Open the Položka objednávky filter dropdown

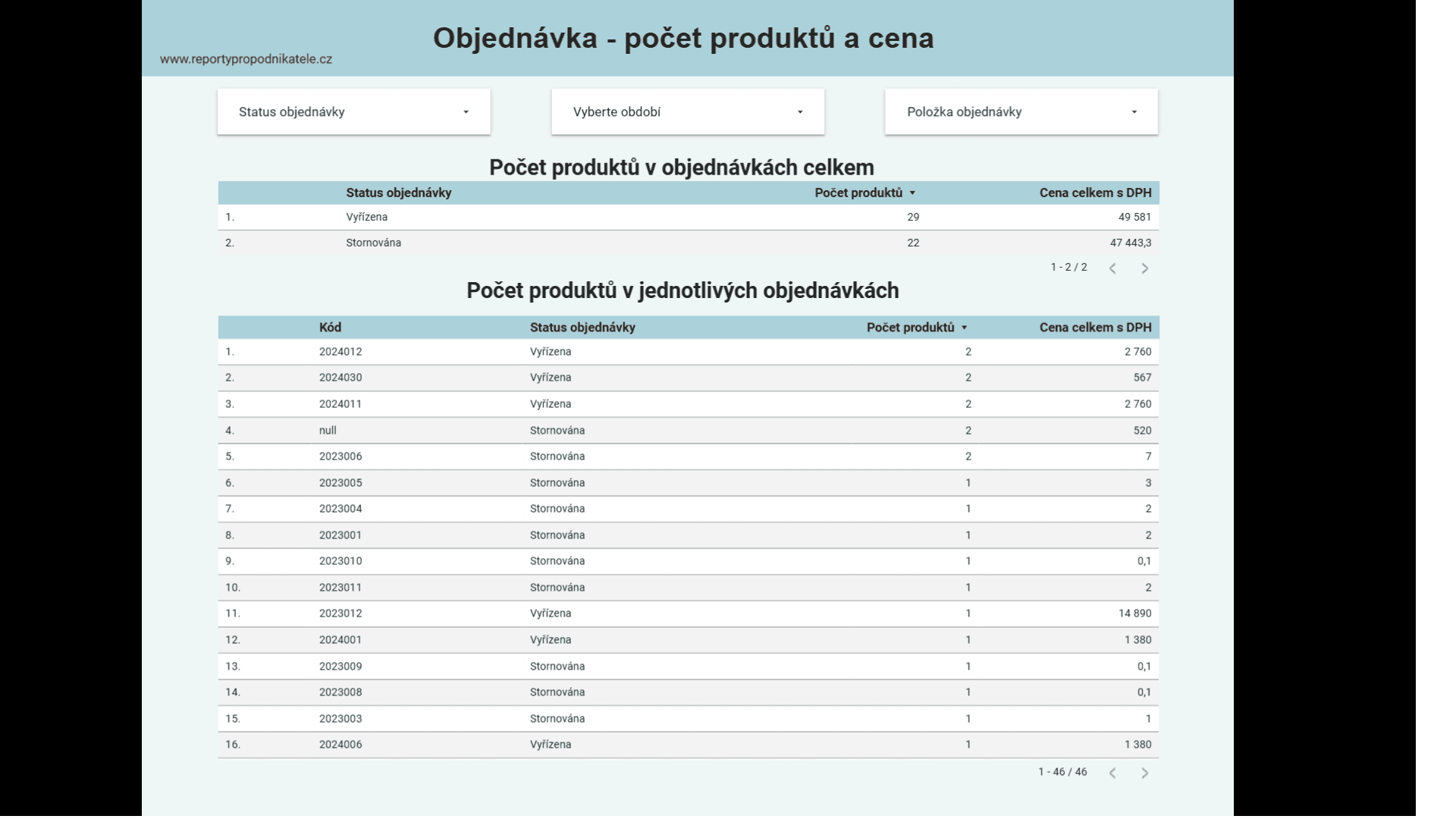click(x=1021, y=111)
